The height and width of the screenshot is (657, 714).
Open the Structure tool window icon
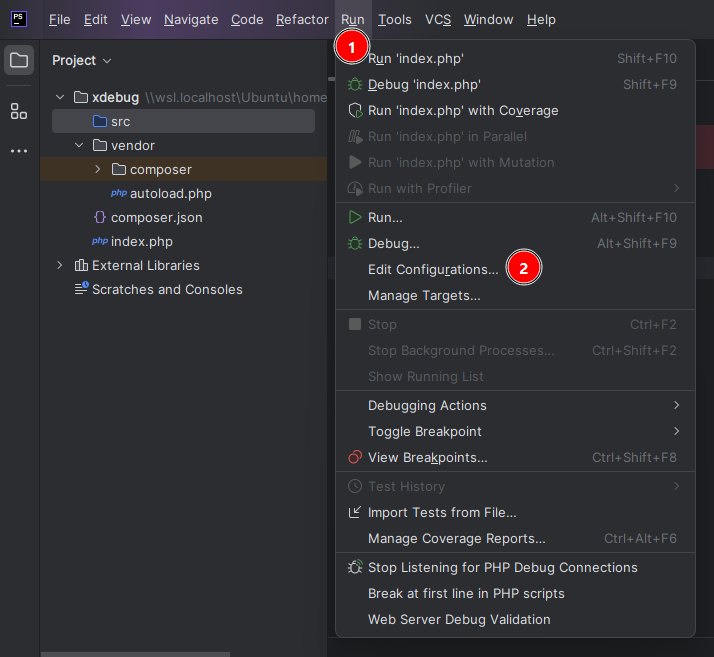pos(19,111)
